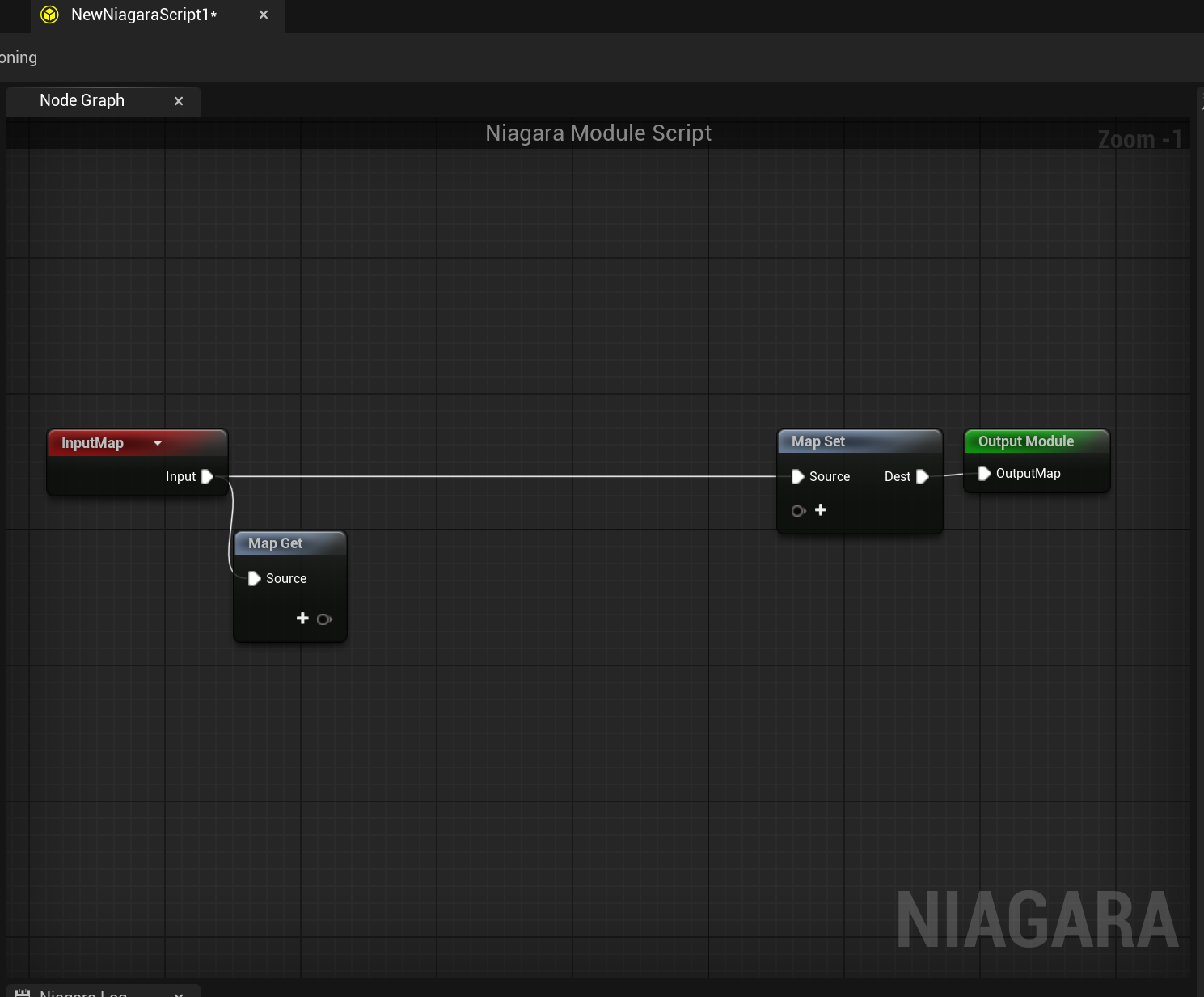Click the Dest label on Map Set
The height and width of the screenshot is (997, 1204).
click(898, 477)
